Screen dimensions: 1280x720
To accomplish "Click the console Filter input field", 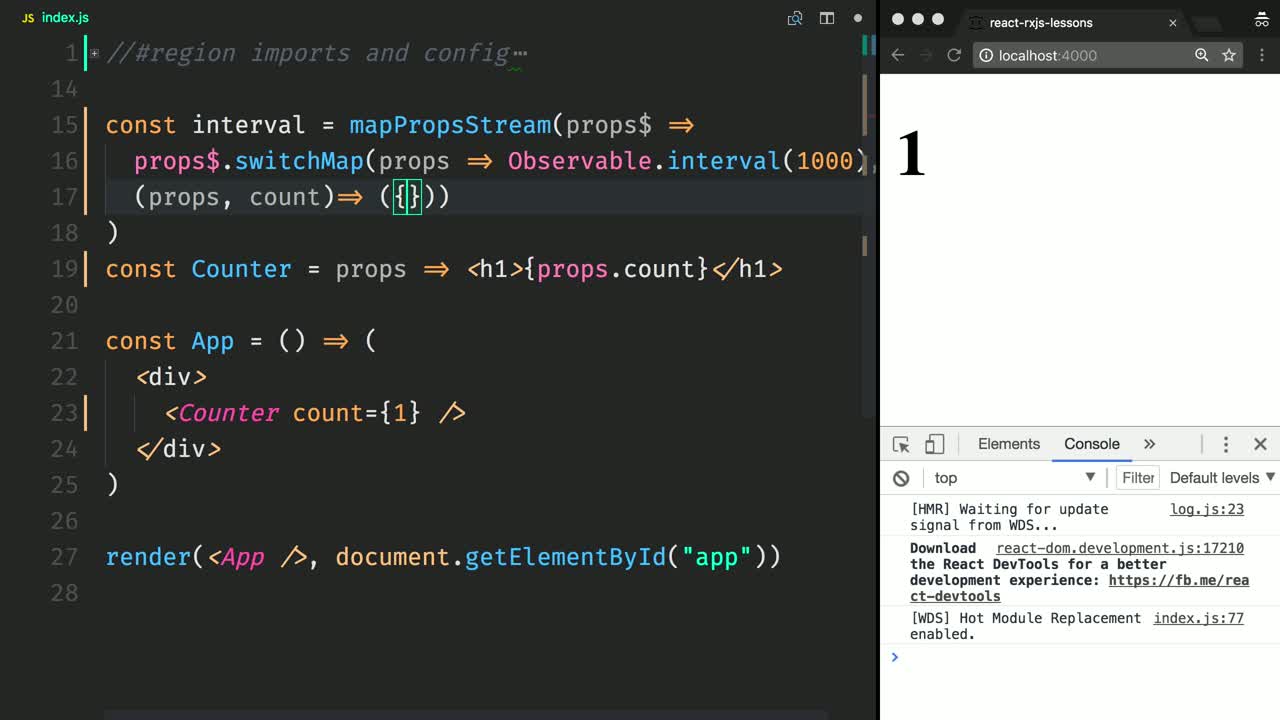I will [1138, 478].
